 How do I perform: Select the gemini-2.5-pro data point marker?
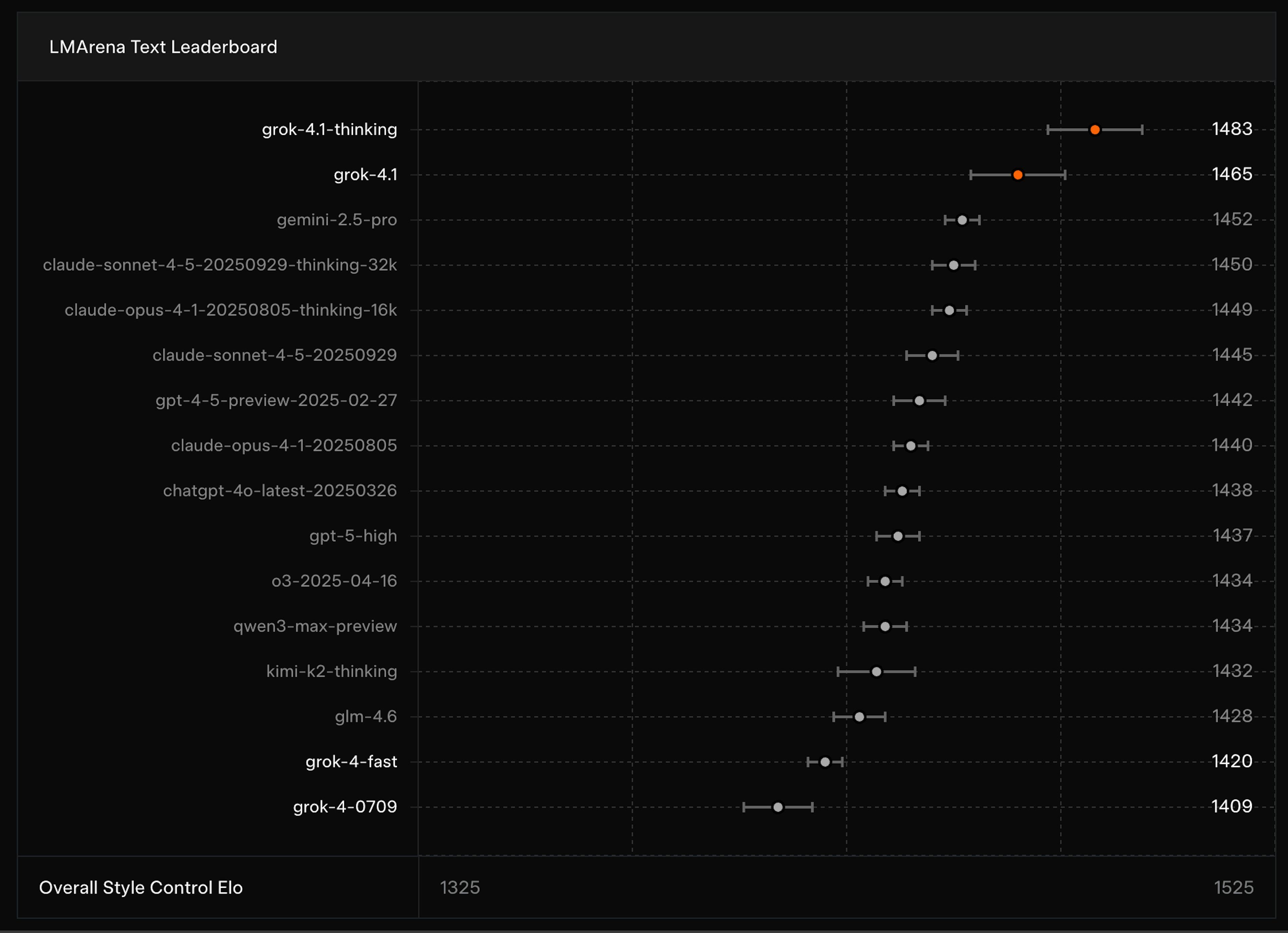click(962, 220)
